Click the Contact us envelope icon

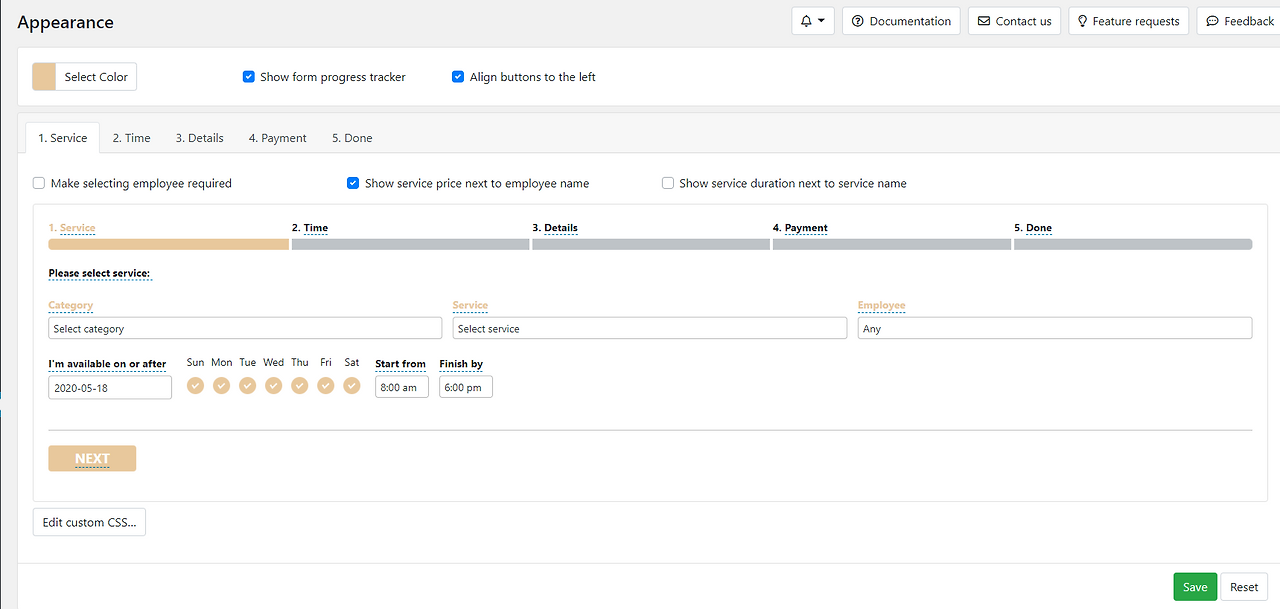pos(984,21)
